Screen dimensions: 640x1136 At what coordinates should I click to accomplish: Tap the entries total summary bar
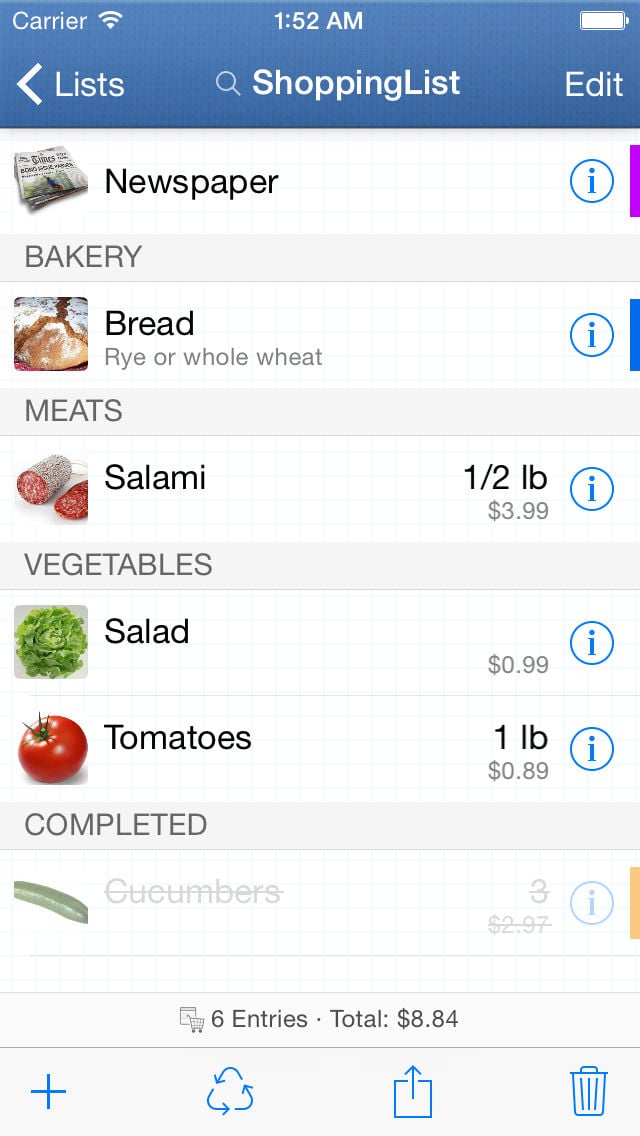tap(320, 1019)
